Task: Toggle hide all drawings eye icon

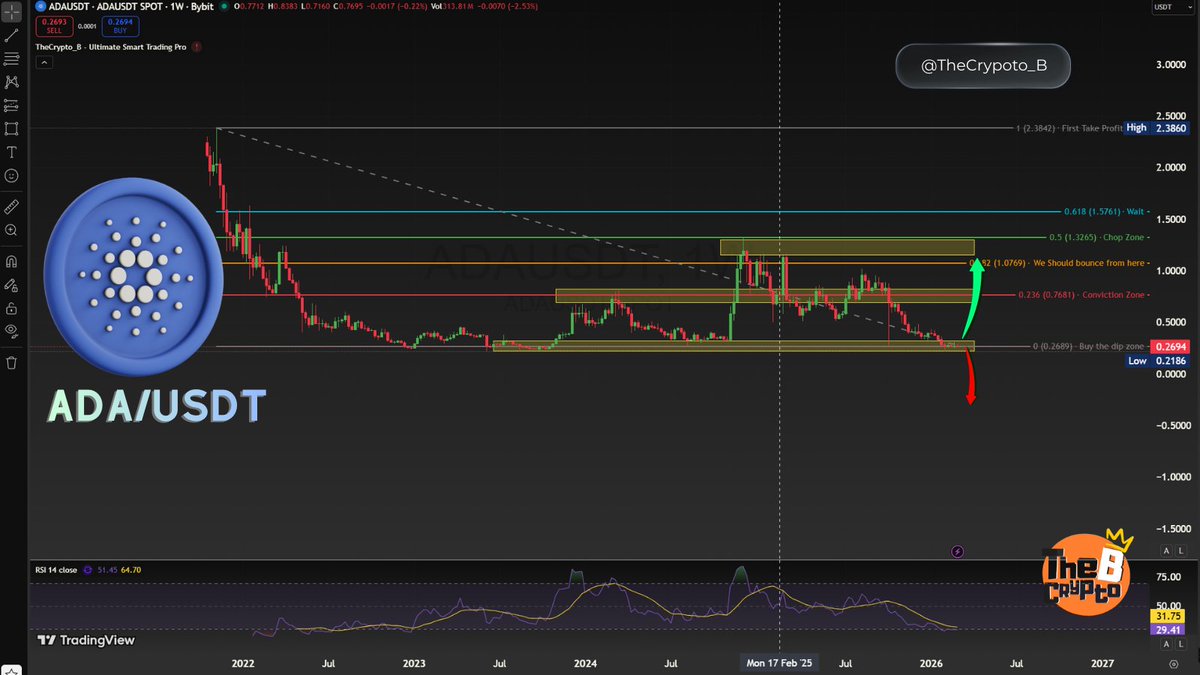Action: [x=12, y=329]
